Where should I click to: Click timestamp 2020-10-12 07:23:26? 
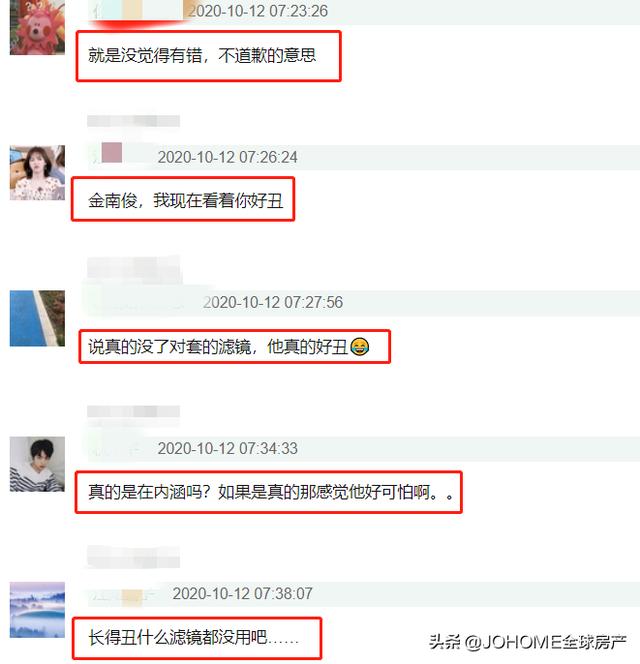(x=258, y=11)
